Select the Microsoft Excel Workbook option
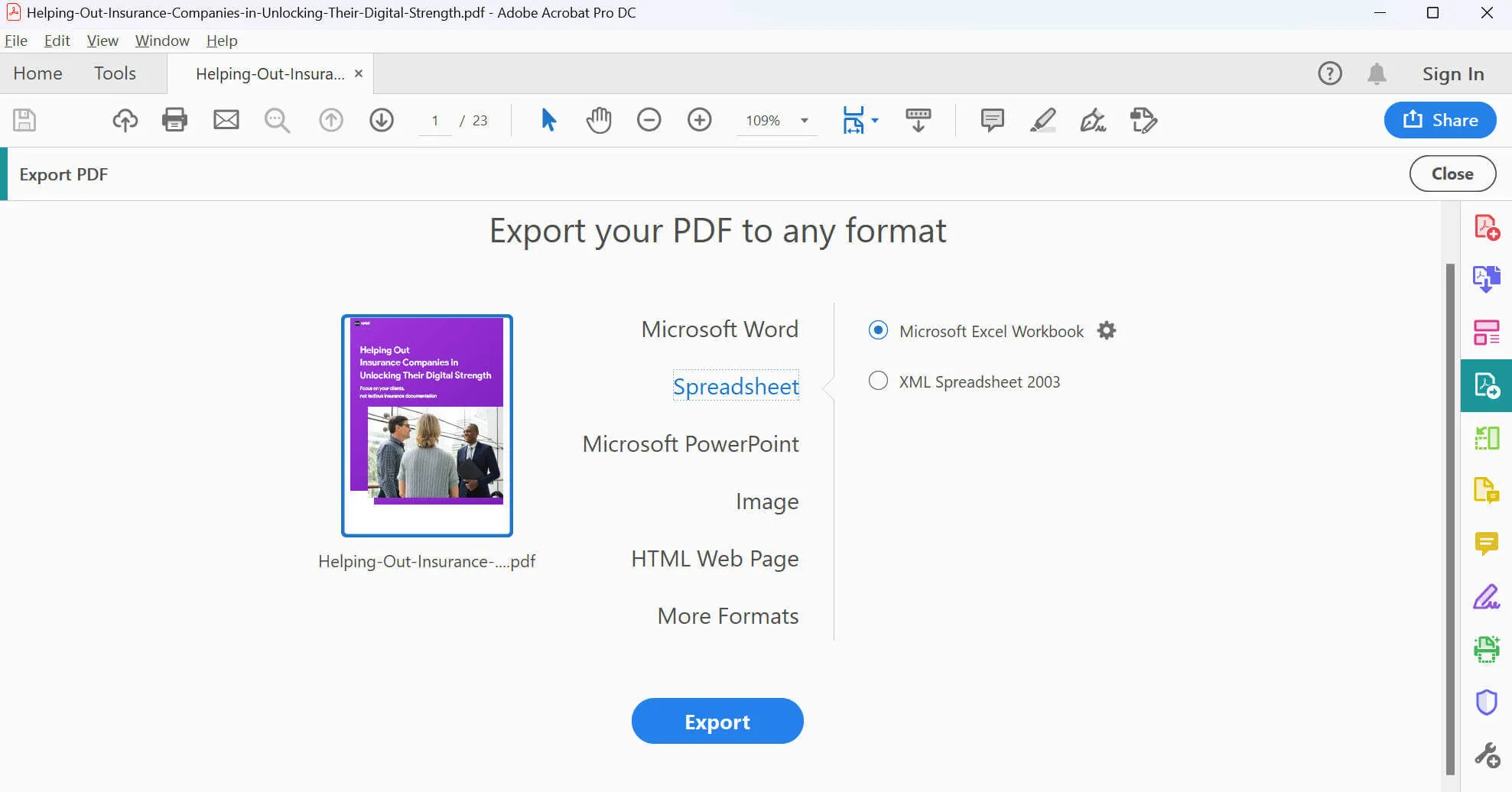The image size is (1512, 792). [x=877, y=330]
